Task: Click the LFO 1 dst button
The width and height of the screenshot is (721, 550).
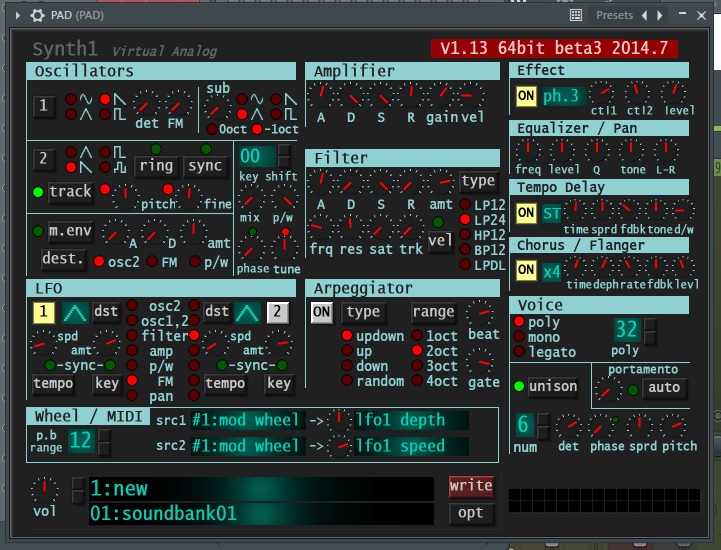Action: (x=106, y=311)
